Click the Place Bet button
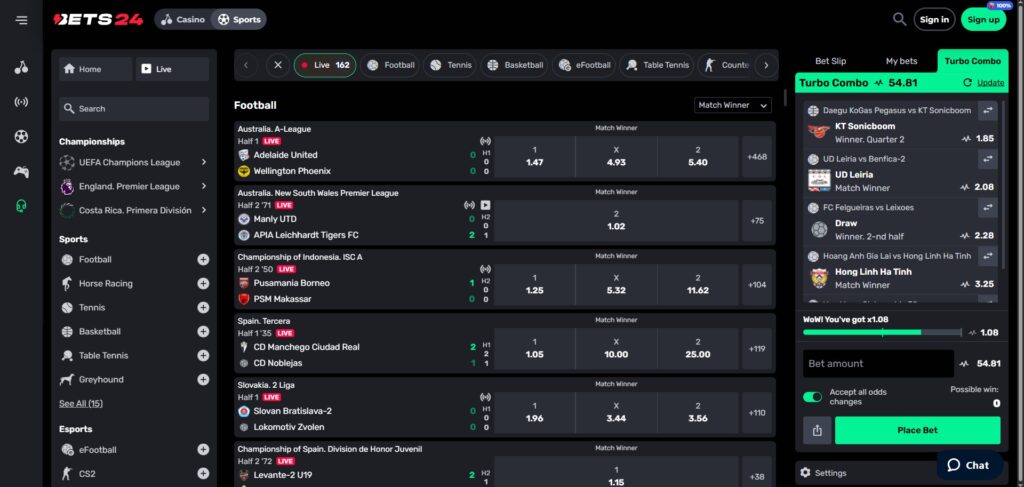 pos(917,431)
